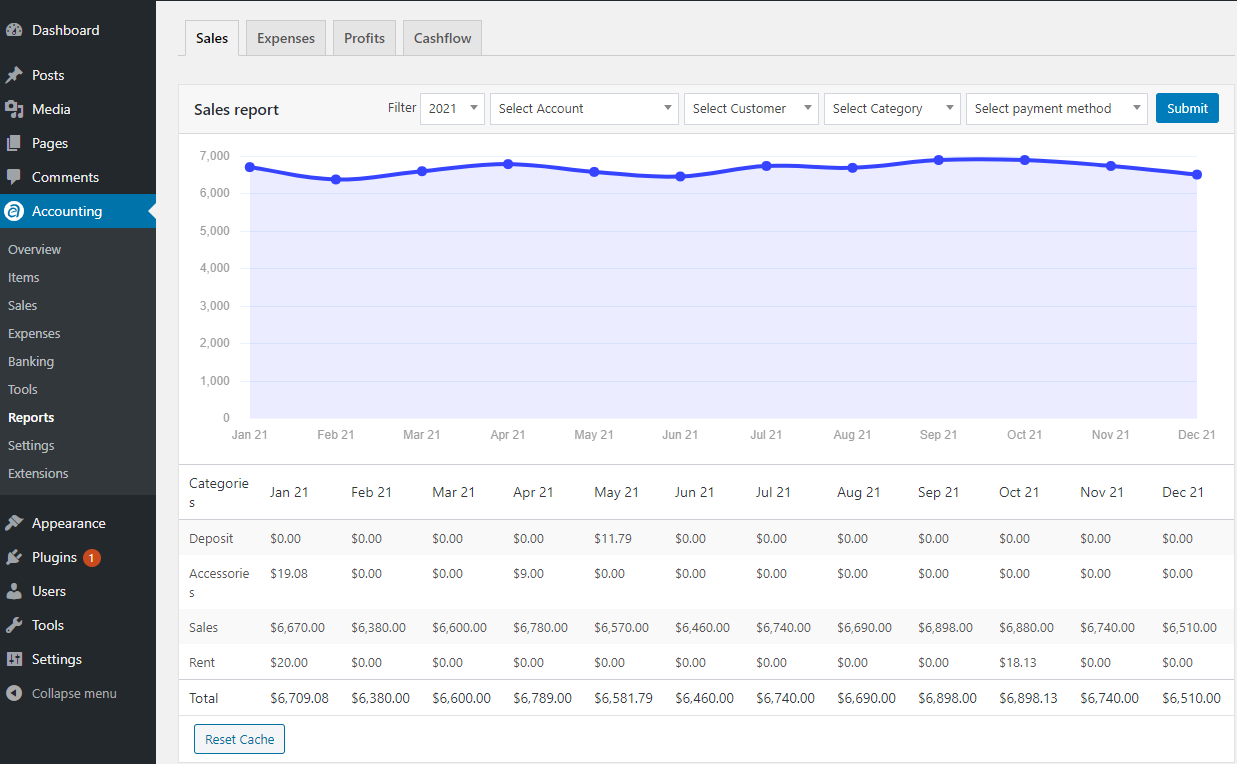Click the Submit filter button

1187,108
